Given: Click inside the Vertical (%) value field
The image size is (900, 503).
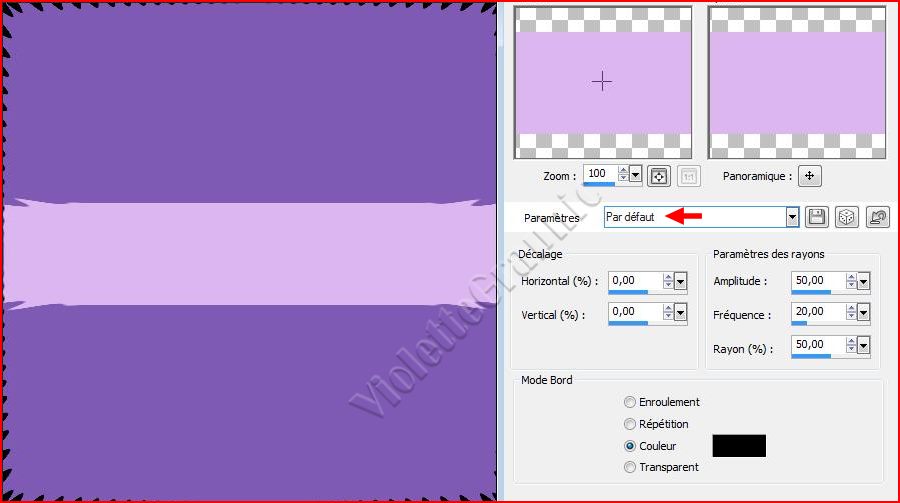Looking at the screenshot, I should point(634,312).
